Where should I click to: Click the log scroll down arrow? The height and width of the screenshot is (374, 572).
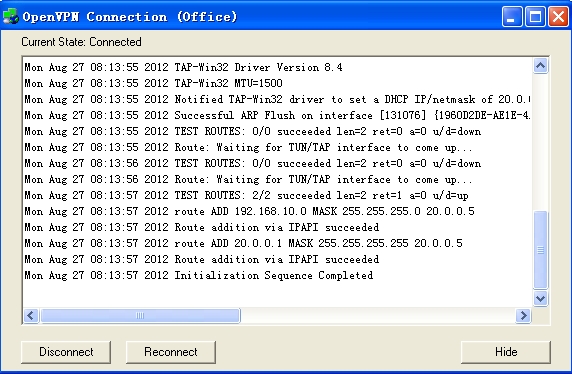point(540,298)
